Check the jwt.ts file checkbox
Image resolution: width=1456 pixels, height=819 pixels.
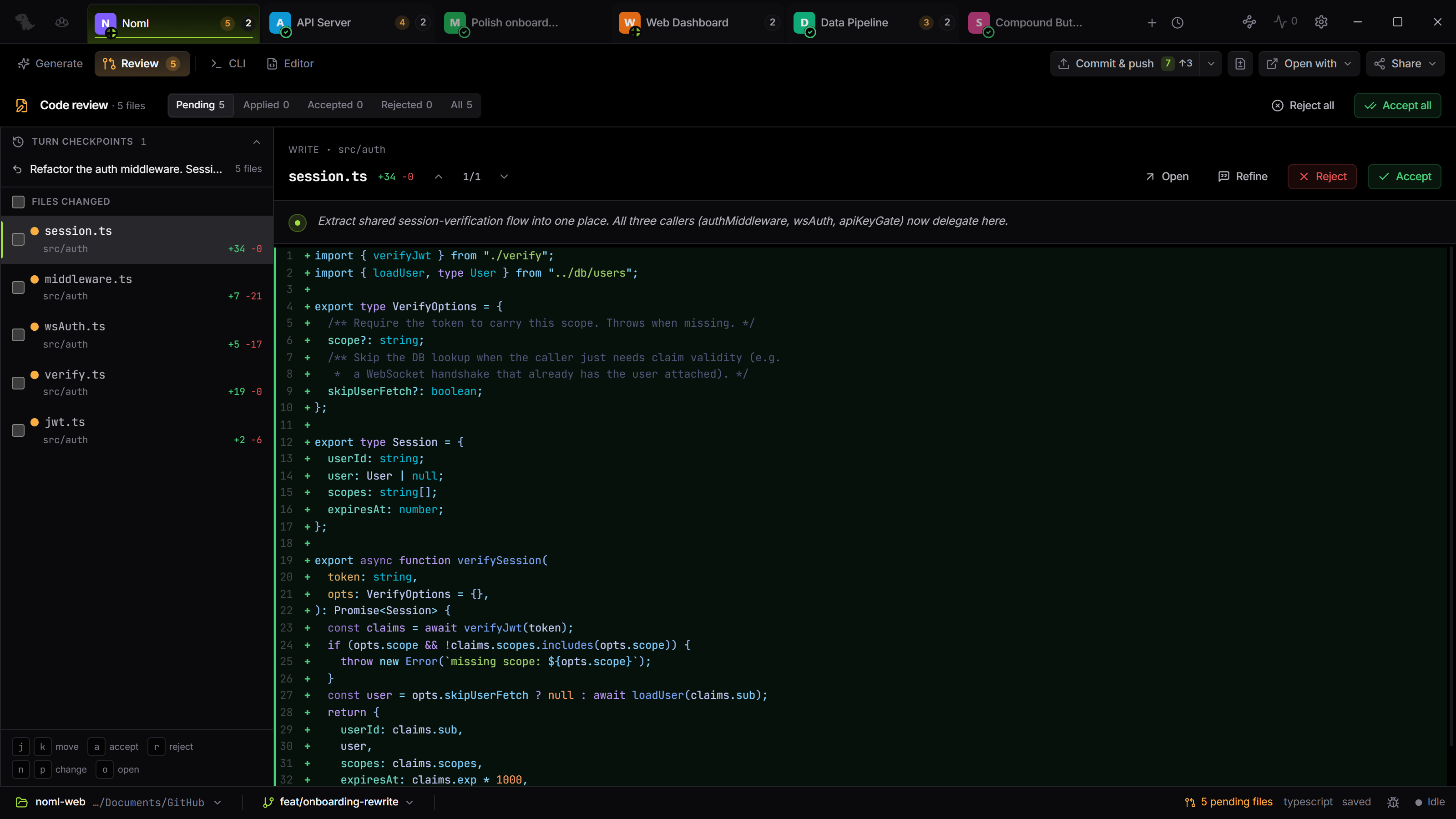coord(18,431)
